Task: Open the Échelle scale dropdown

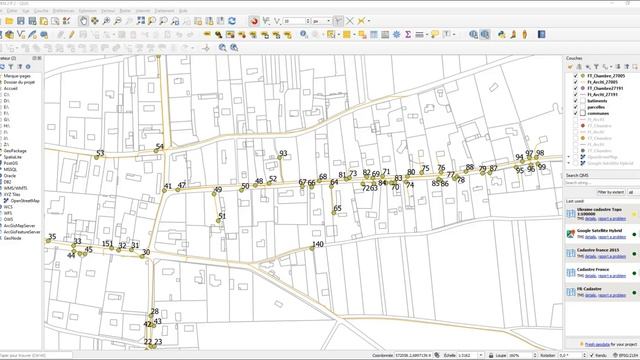Action: 480,356
